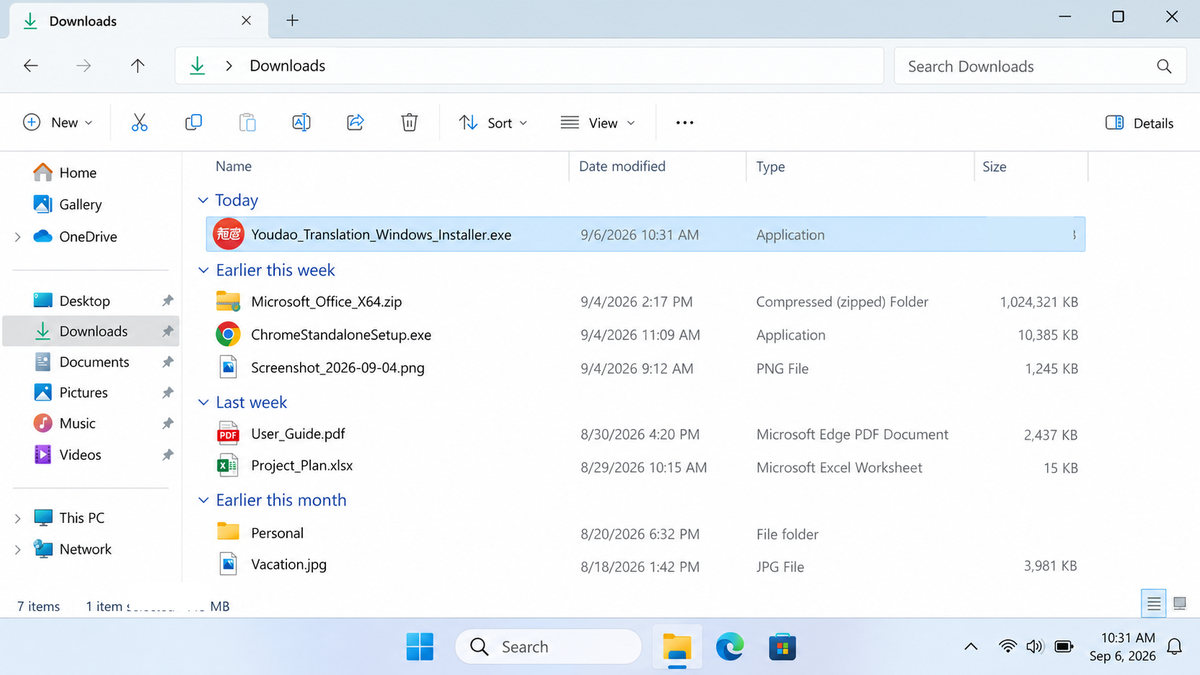Click the Paste clipboard icon
The height and width of the screenshot is (675, 1200).
tap(247, 122)
